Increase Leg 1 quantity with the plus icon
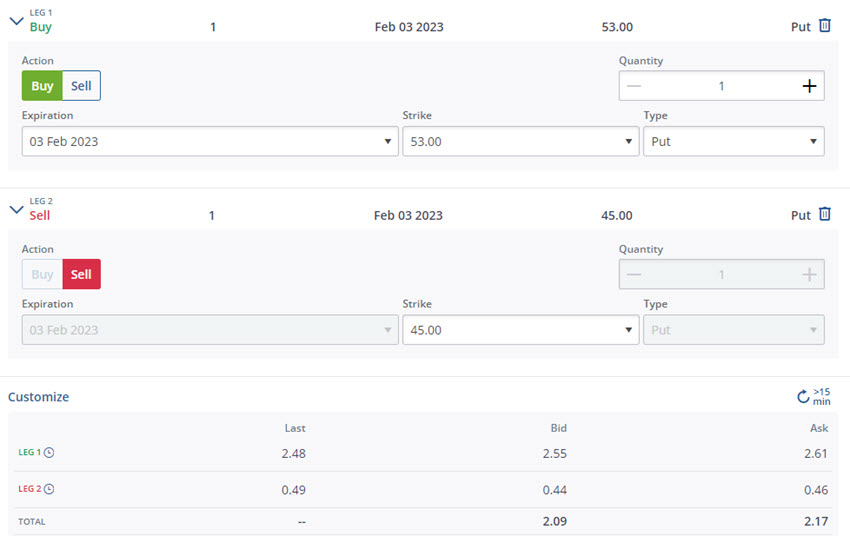The image size is (850, 536). [x=809, y=86]
